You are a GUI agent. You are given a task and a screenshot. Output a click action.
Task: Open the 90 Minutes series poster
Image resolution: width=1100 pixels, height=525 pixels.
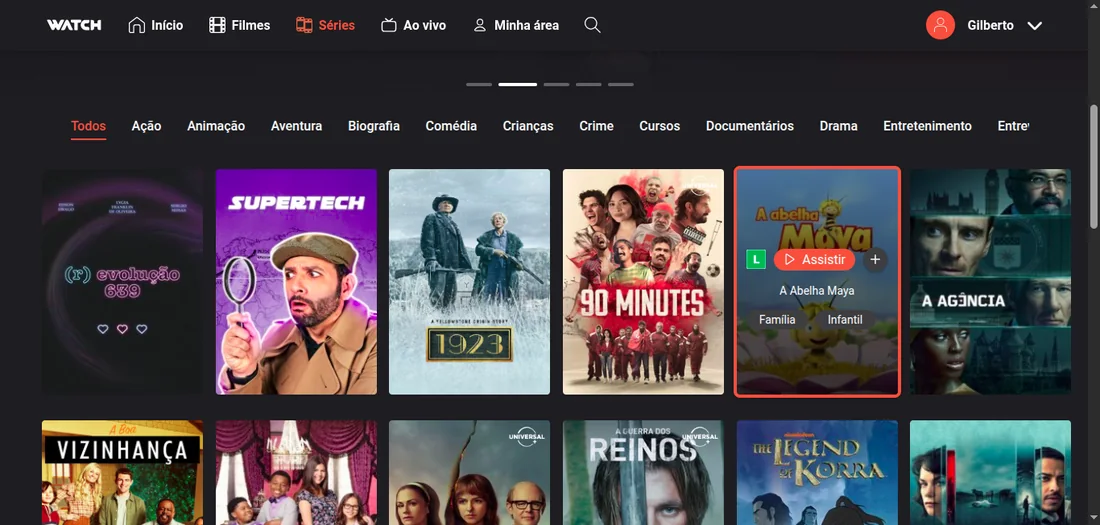coord(643,281)
